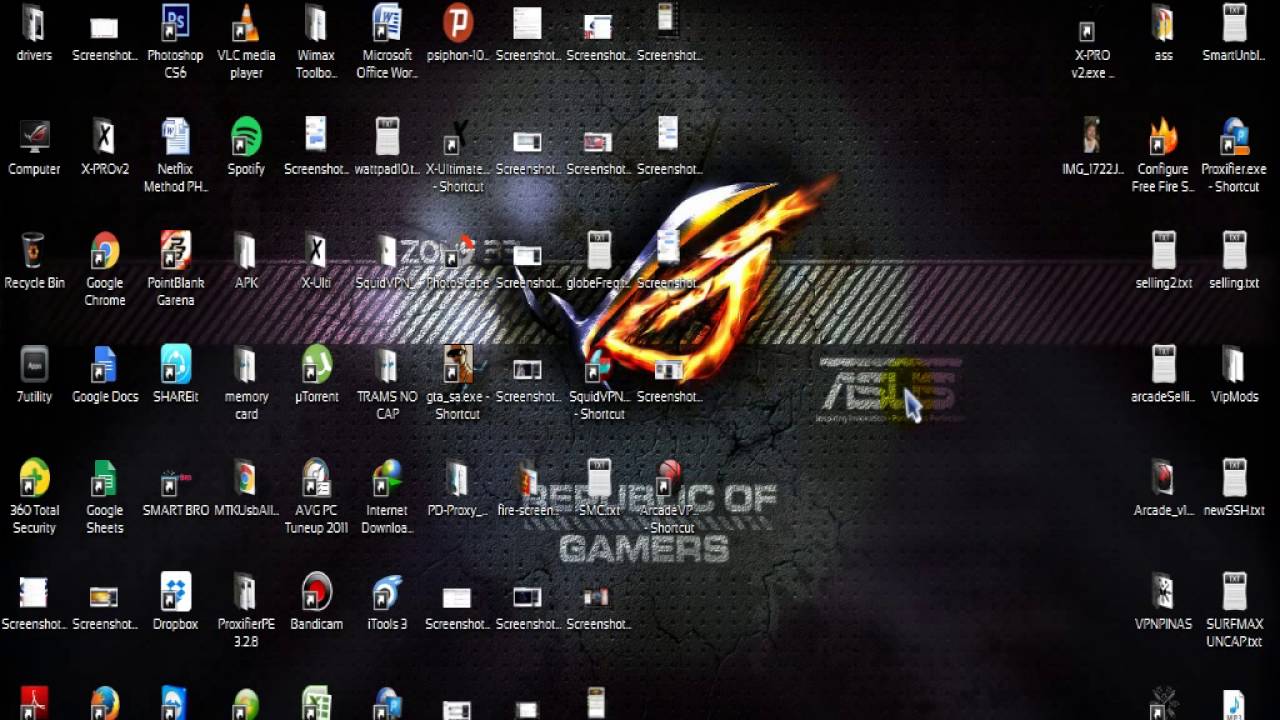Launch µTorrent shortcut
Screen dimensions: 1280x720
(316, 365)
